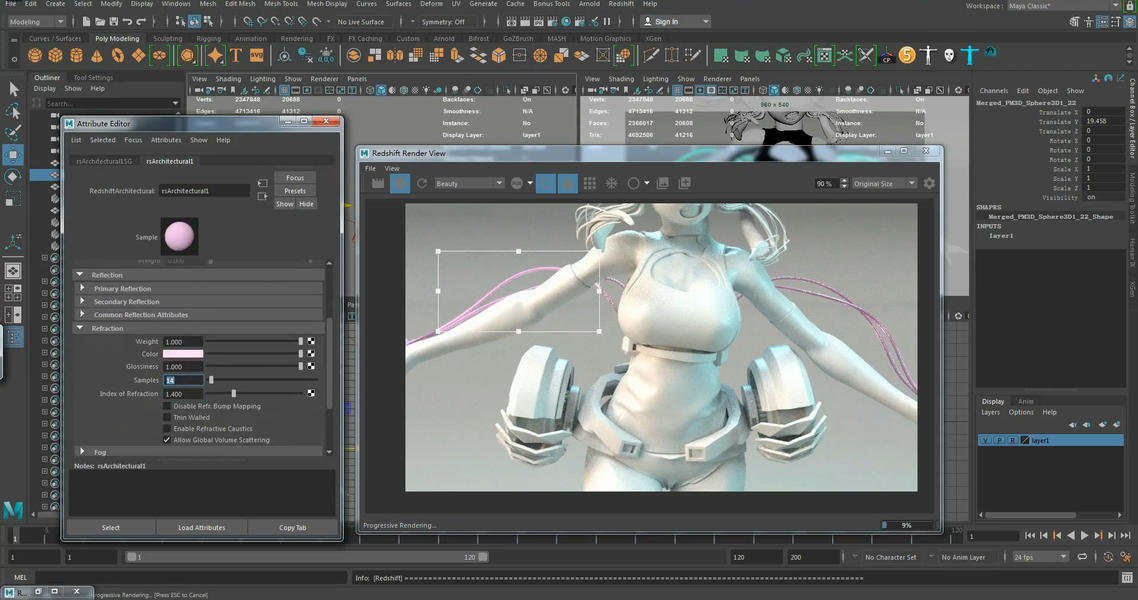Click the Translate Y value 19.458 field
This screenshot has width=1138, height=600.
tap(1103, 121)
